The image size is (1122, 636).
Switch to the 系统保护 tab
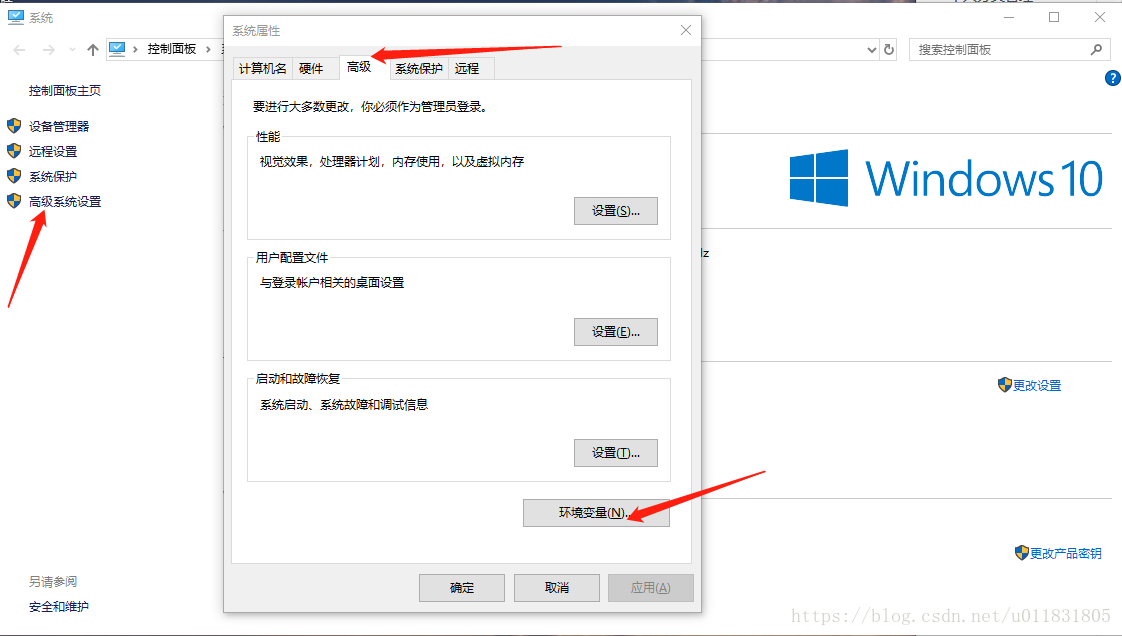pos(419,68)
